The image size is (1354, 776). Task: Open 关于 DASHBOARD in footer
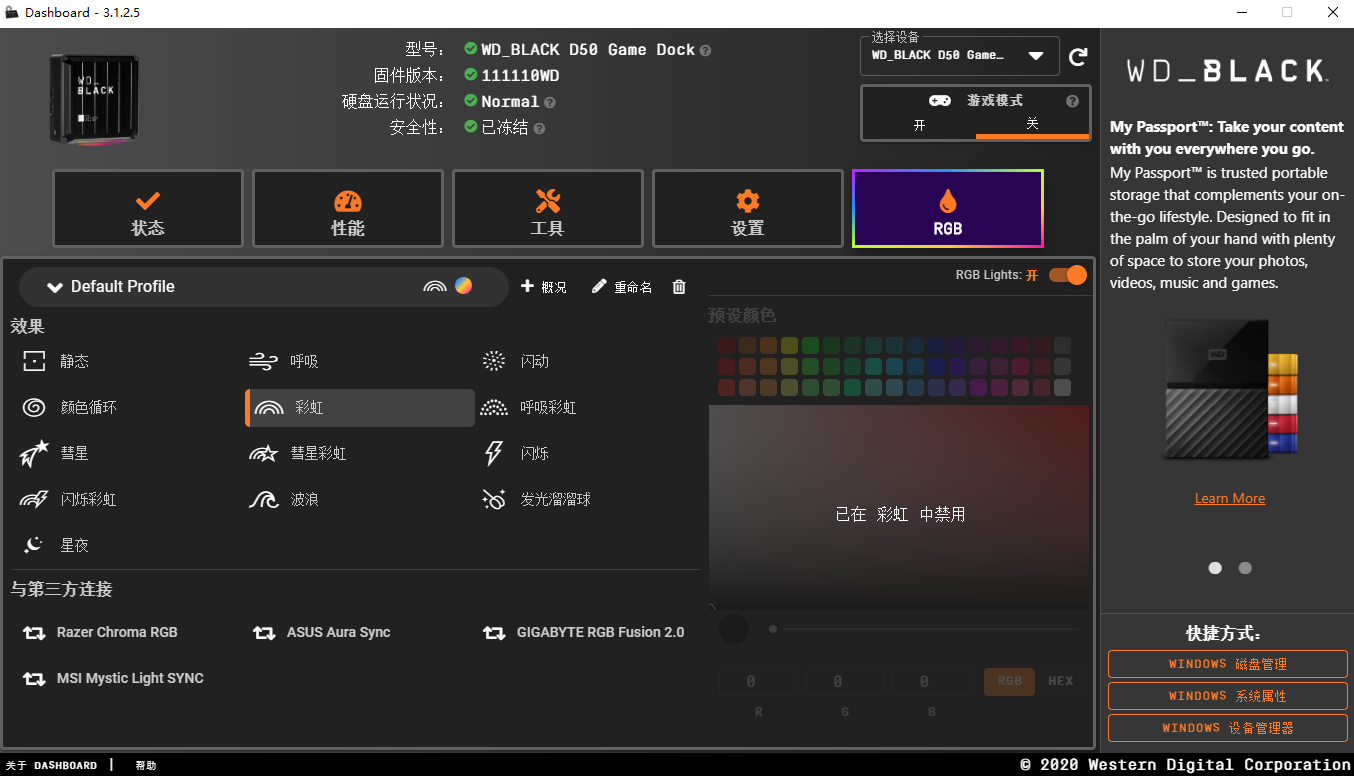pos(51,765)
